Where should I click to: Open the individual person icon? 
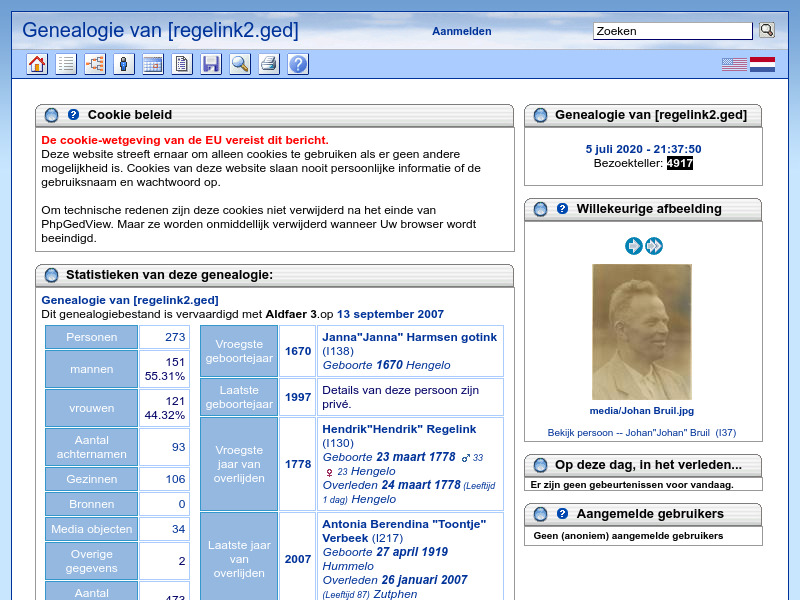pos(122,64)
